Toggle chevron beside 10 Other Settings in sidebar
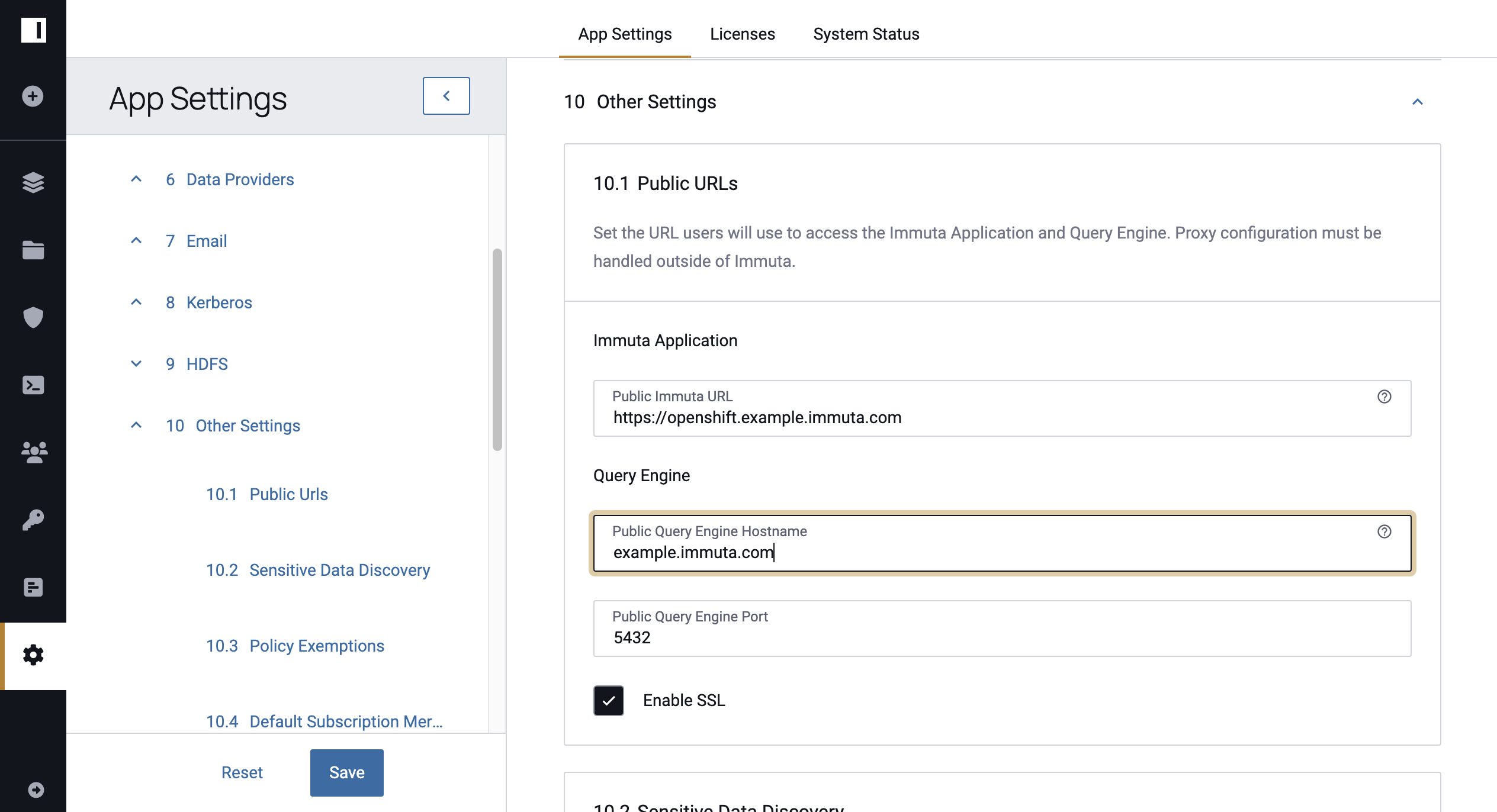The height and width of the screenshot is (812, 1497). 136,425
